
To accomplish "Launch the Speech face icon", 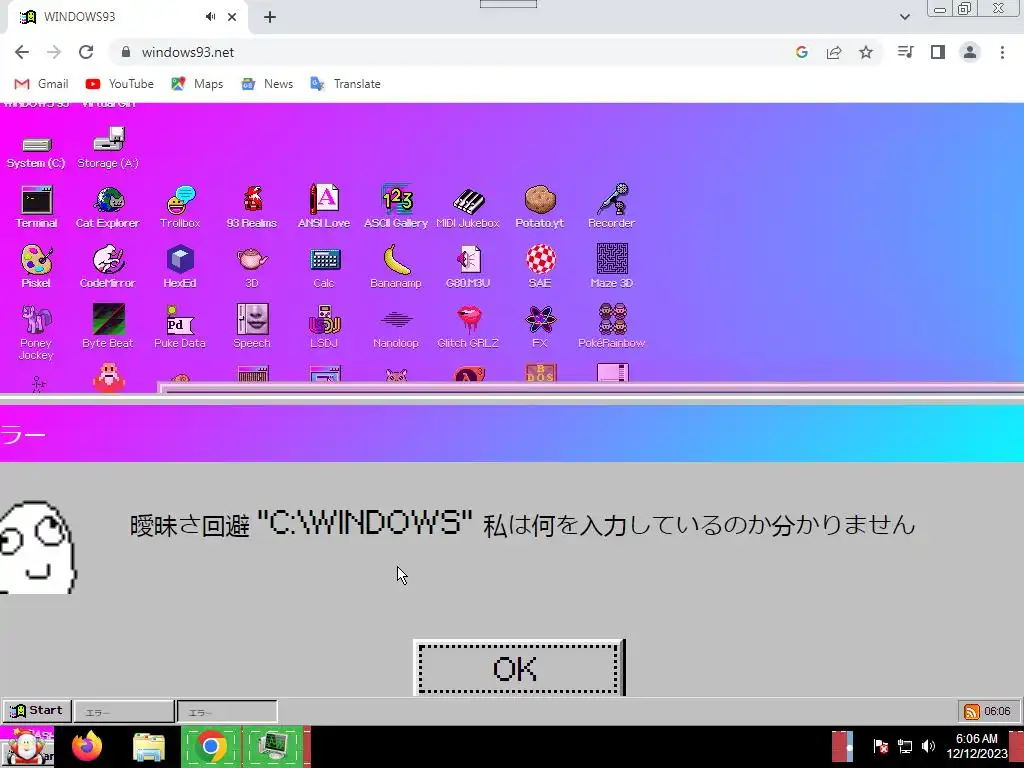I will point(252,326).
